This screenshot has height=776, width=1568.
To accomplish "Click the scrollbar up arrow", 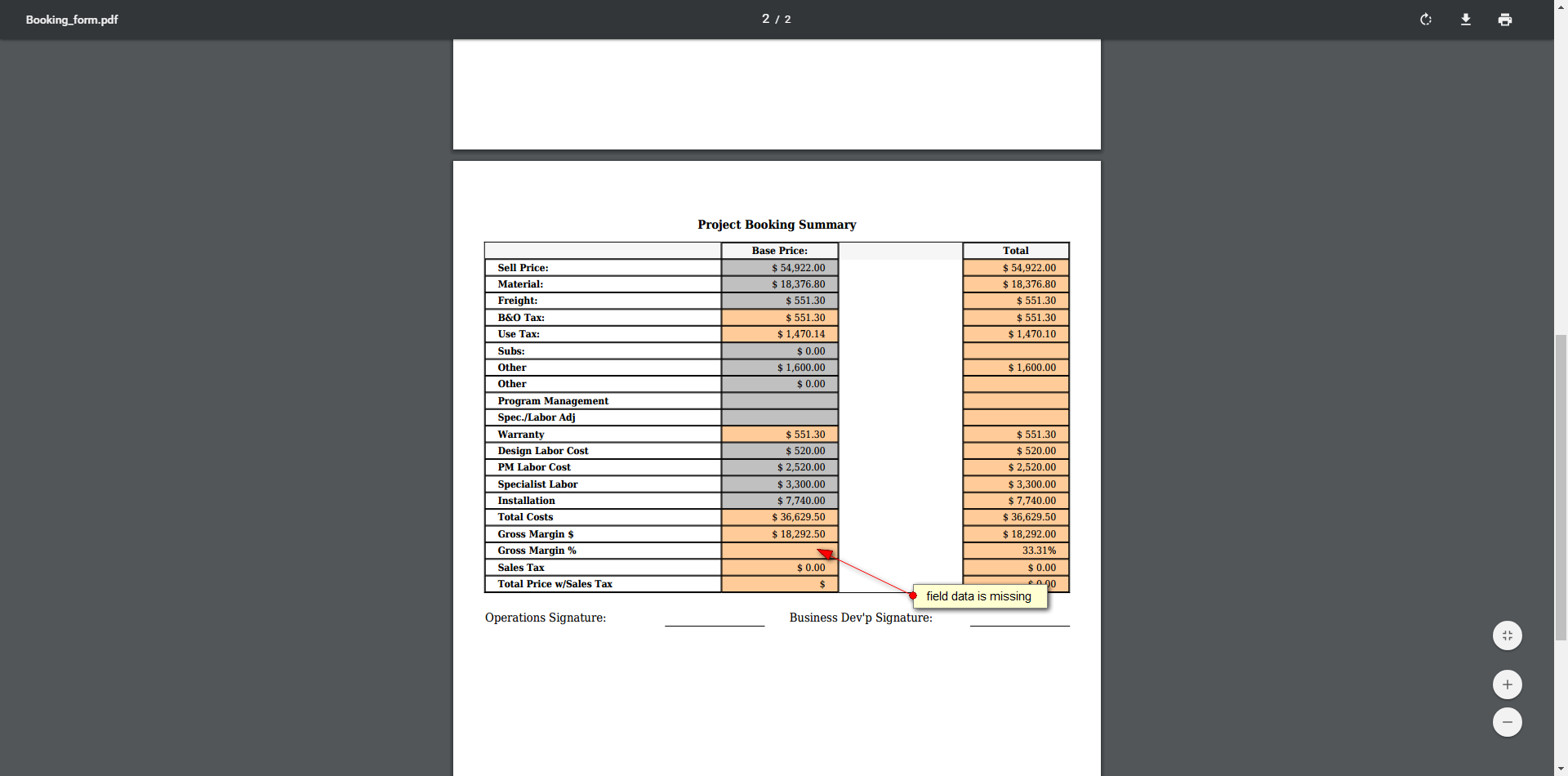I will pyautogui.click(x=1561, y=7).
